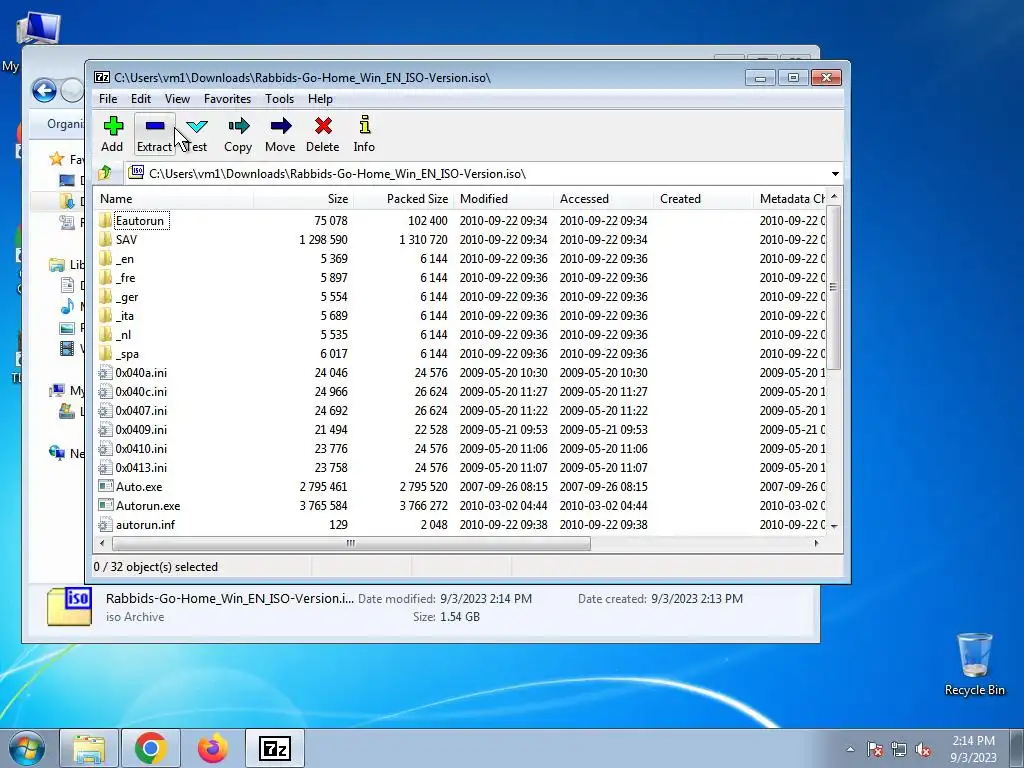The image size is (1024, 768).
Task: Show hidden system tray icons
Action: 850,749
